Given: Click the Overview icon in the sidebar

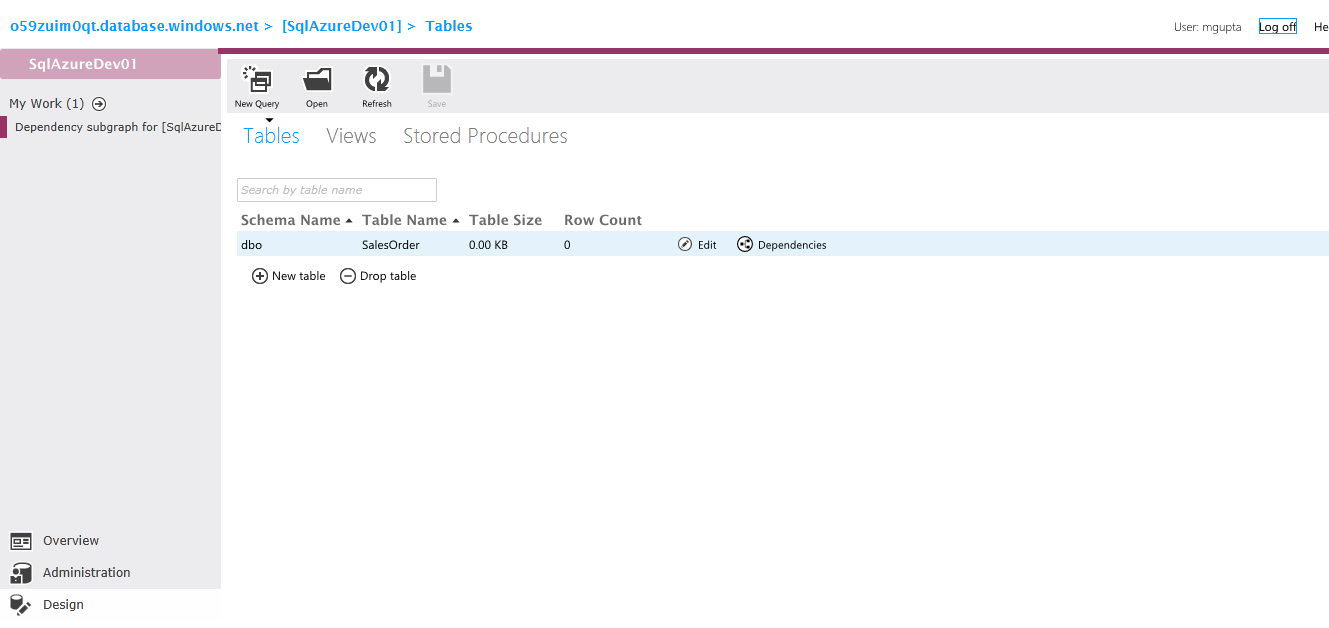Looking at the screenshot, I should (21, 541).
